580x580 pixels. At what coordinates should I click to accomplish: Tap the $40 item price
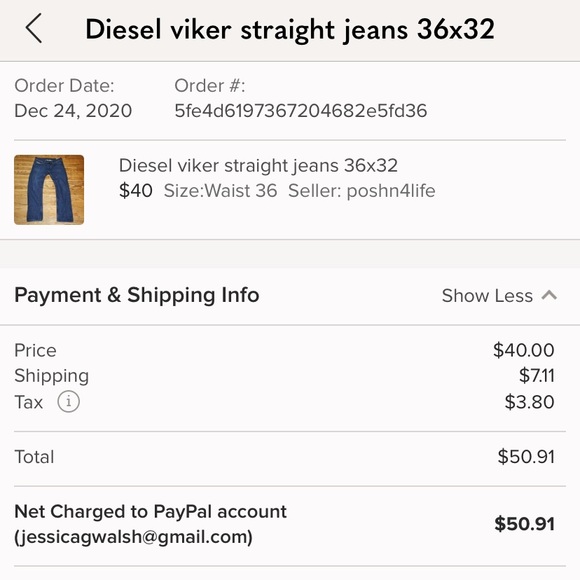click(x=135, y=191)
